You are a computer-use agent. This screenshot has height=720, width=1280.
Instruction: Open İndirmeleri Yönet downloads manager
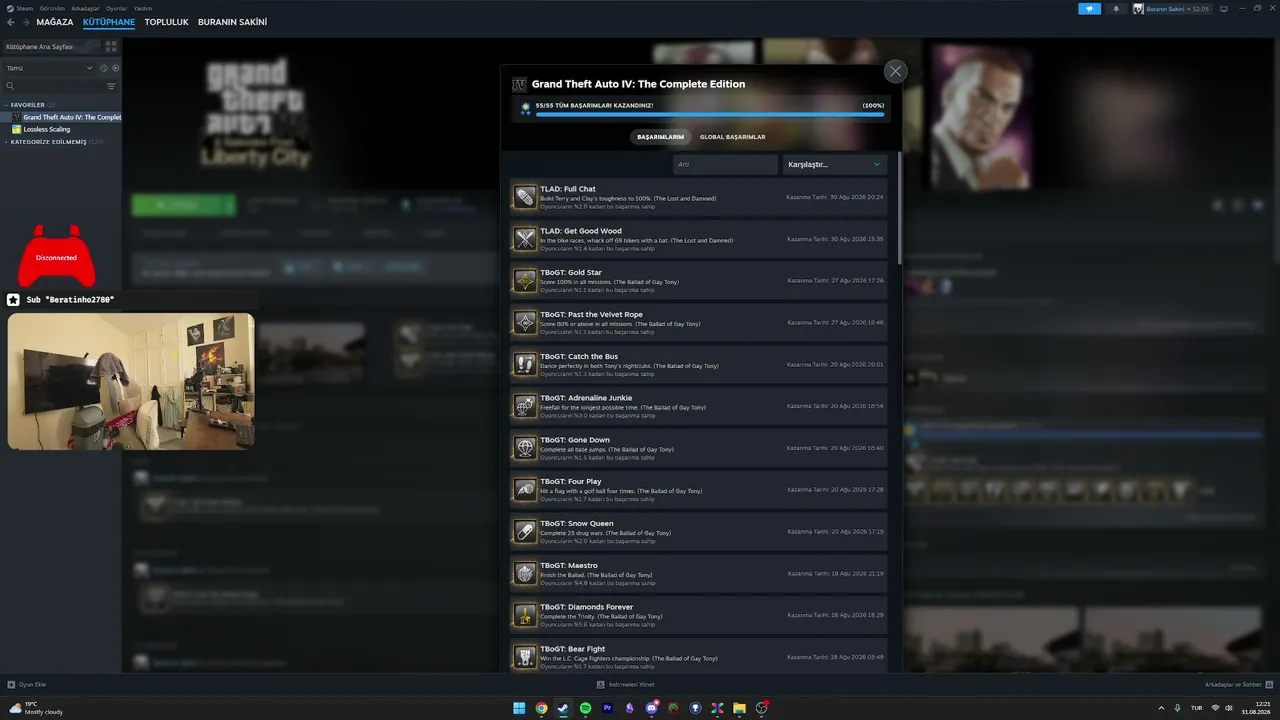(x=625, y=684)
